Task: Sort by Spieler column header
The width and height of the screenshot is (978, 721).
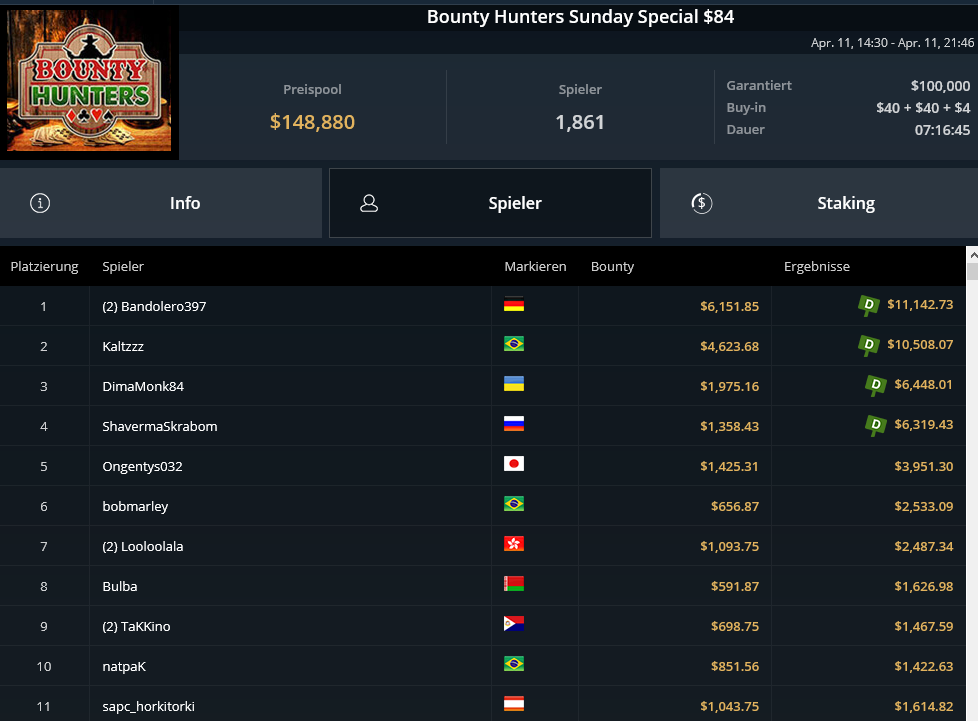Action: pos(123,266)
